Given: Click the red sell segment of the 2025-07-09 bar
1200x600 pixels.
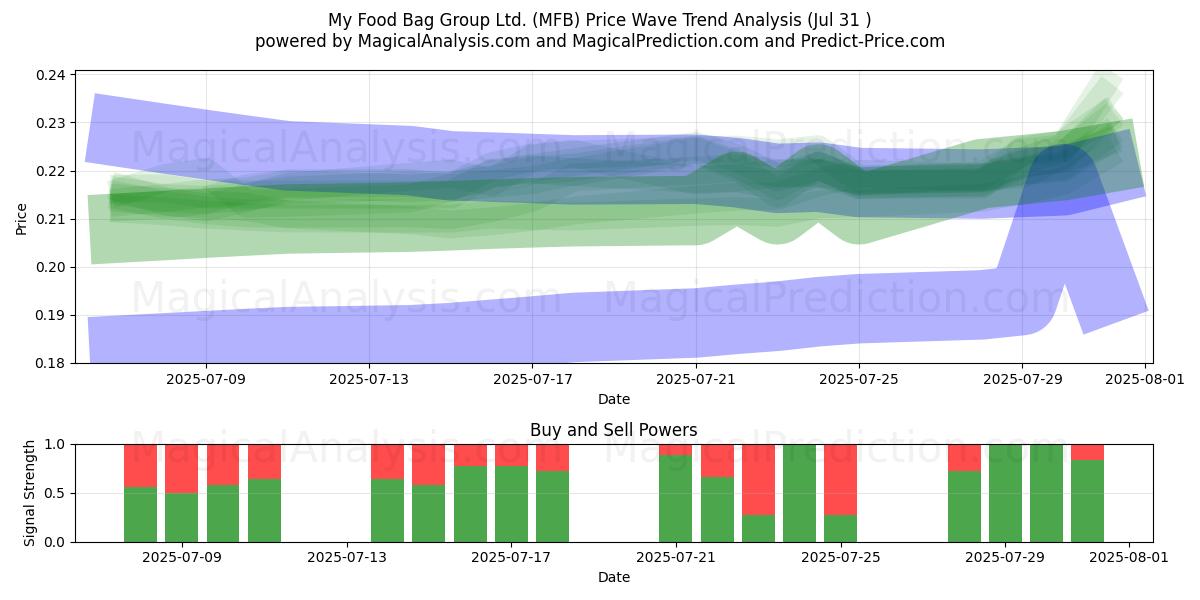Looking at the screenshot, I should pyautogui.click(x=182, y=469).
